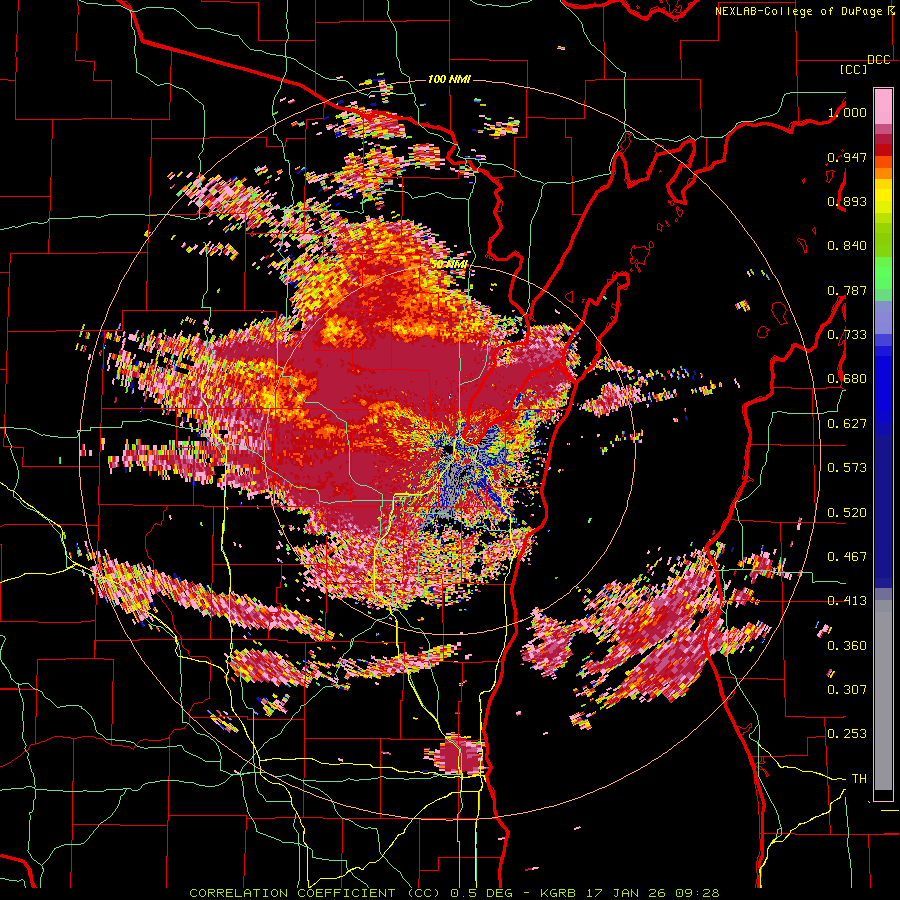Screen dimensions: 900x900
Task: Pick the bright green color bar segment
Action: click(x=883, y=272)
